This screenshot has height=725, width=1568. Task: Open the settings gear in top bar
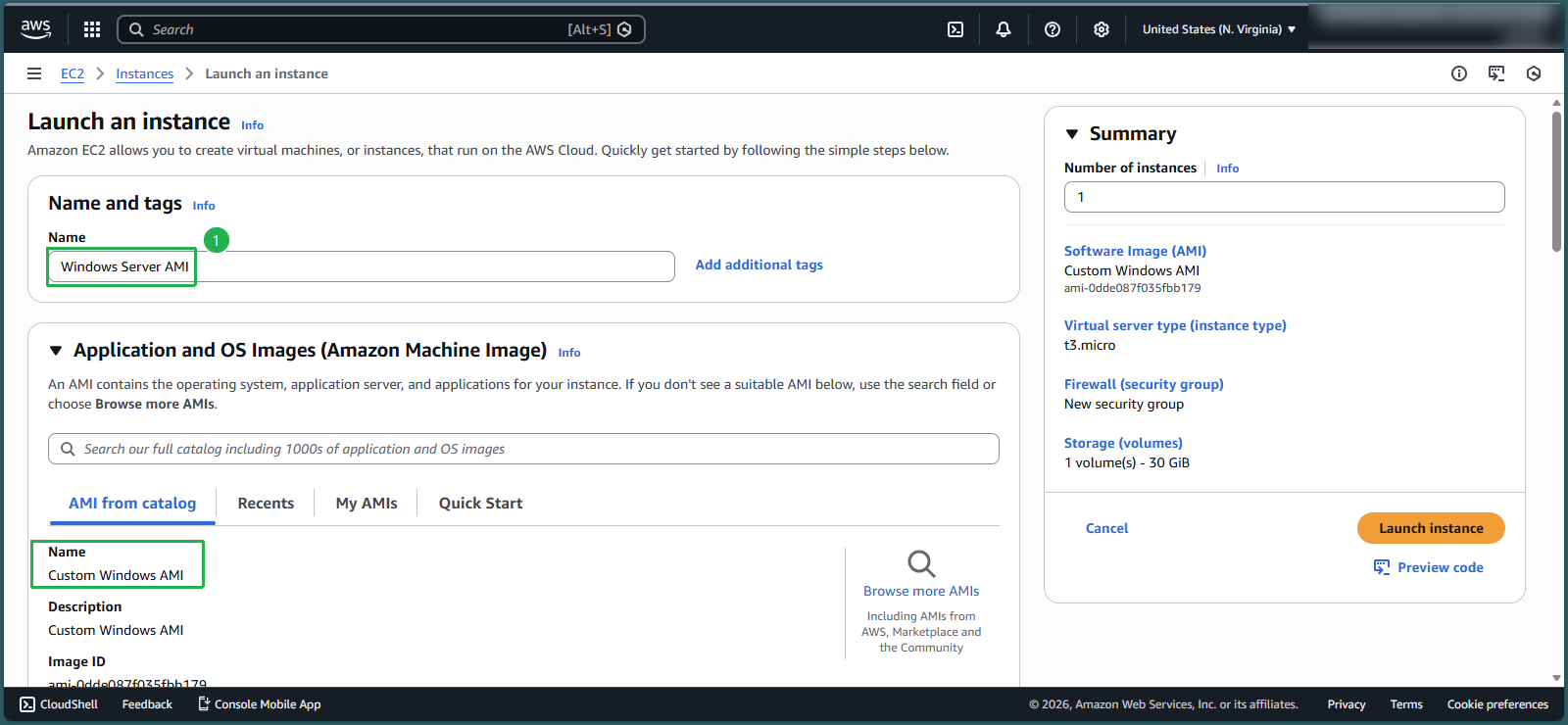[x=1102, y=29]
